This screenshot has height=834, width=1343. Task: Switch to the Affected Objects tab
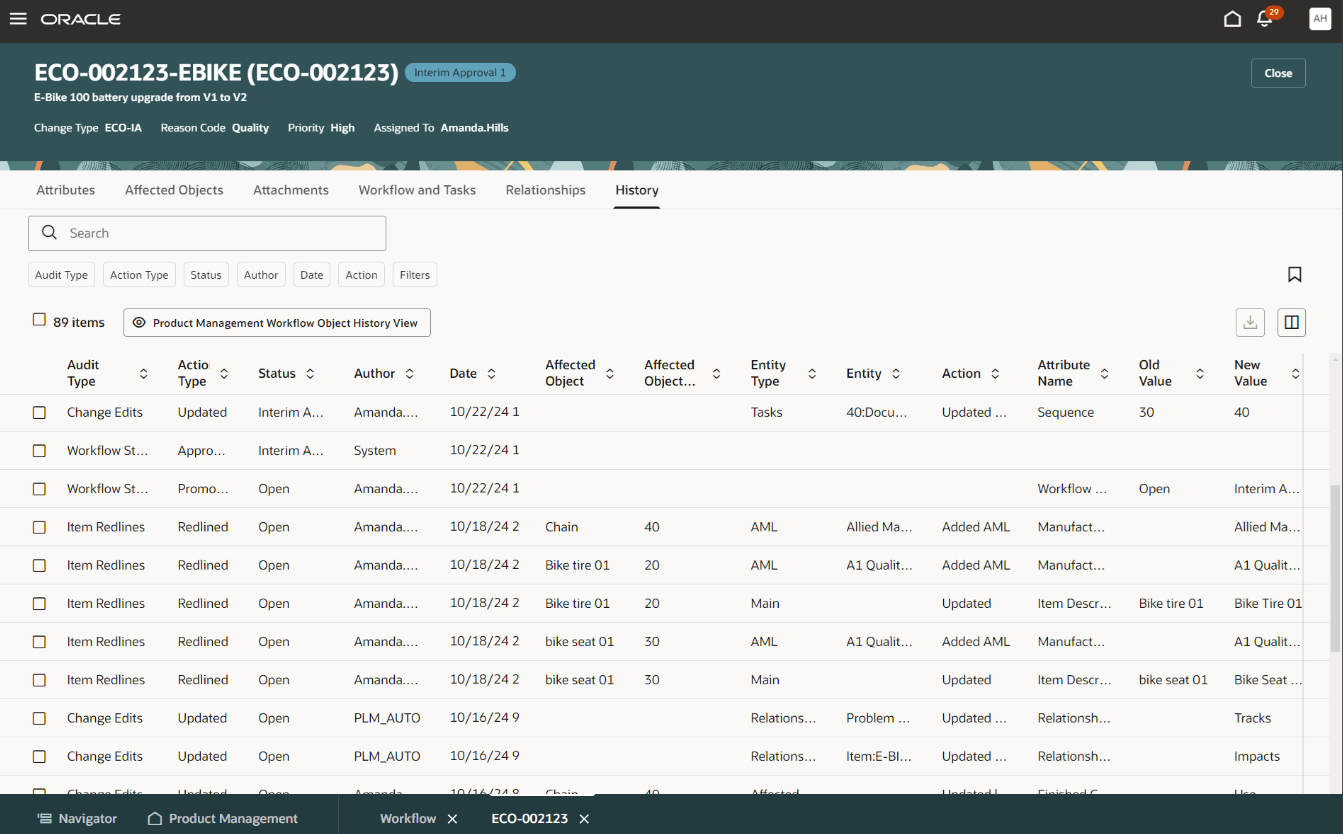coord(174,190)
